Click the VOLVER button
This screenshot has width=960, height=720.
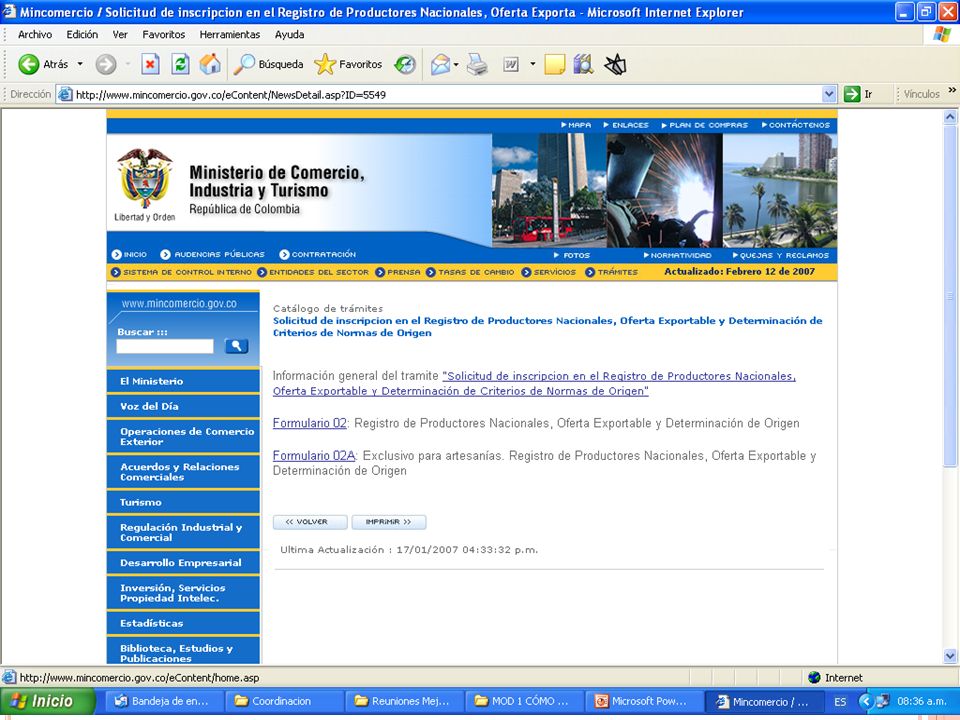point(310,522)
